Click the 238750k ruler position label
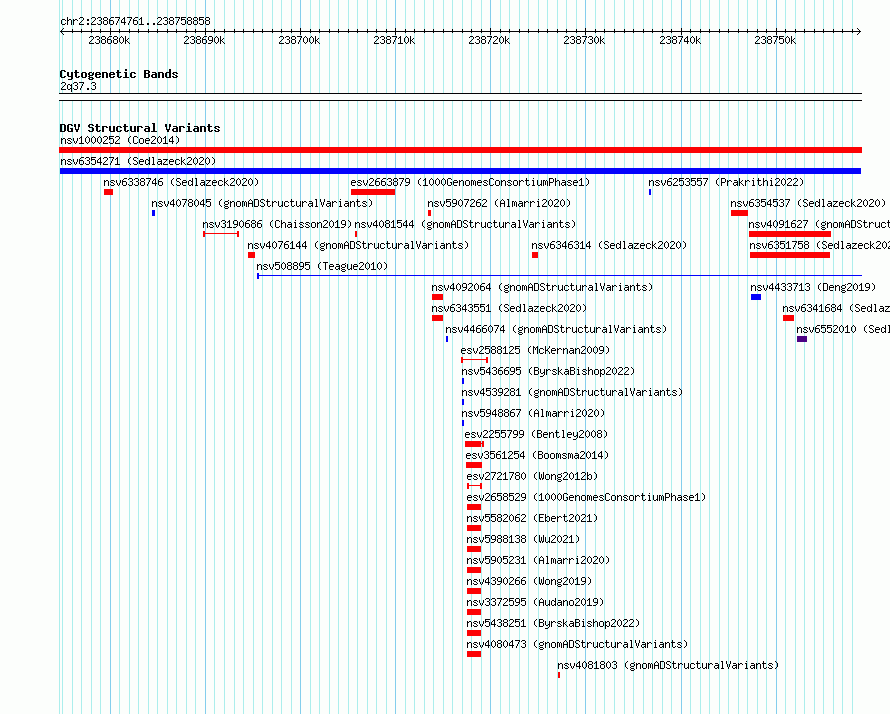 coord(775,40)
